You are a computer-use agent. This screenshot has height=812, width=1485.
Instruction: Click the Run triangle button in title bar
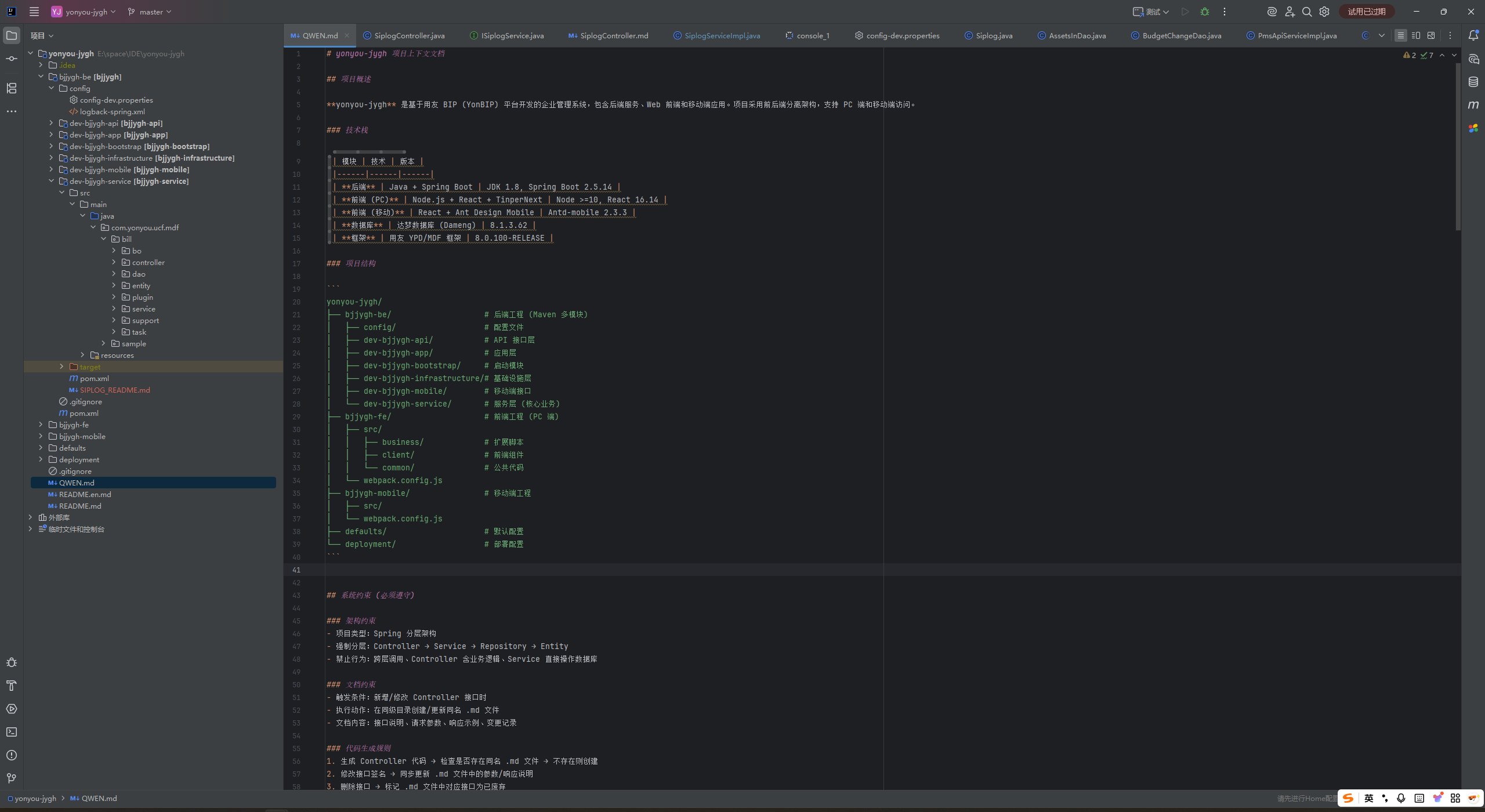click(1185, 12)
